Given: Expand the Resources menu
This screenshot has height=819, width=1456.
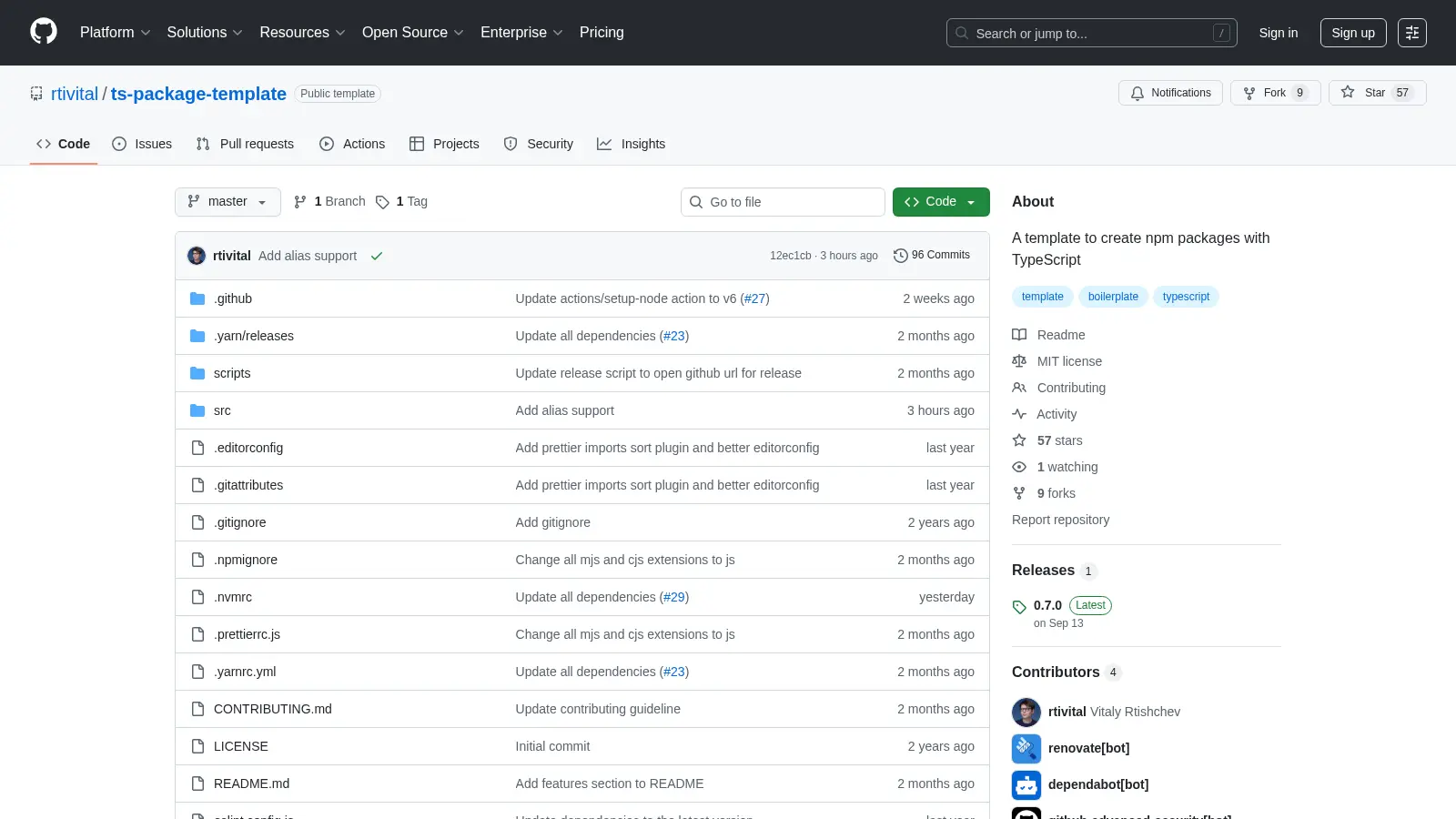Looking at the screenshot, I should pyautogui.click(x=302, y=33).
